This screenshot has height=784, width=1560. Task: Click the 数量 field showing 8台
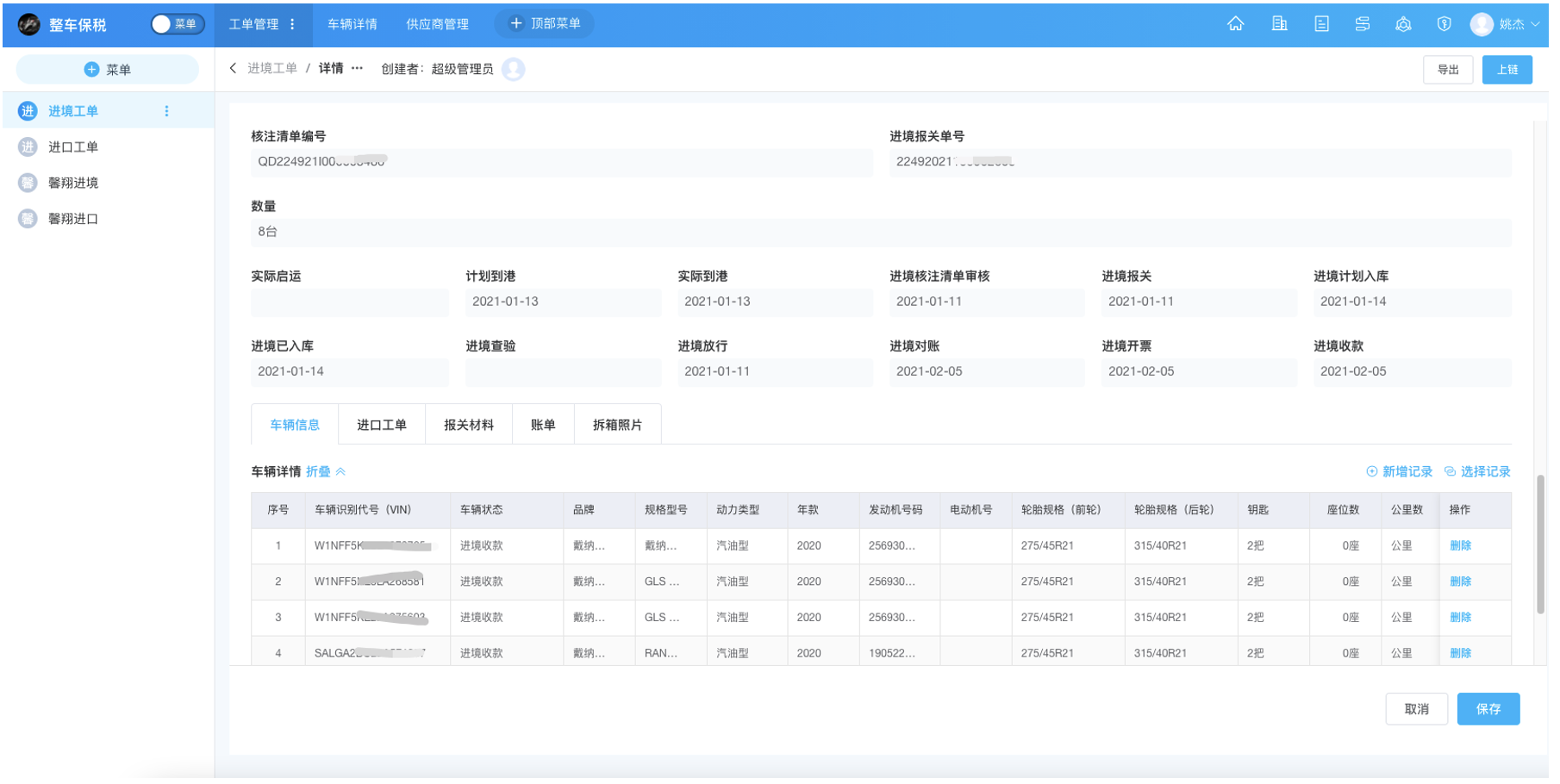(881, 232)
